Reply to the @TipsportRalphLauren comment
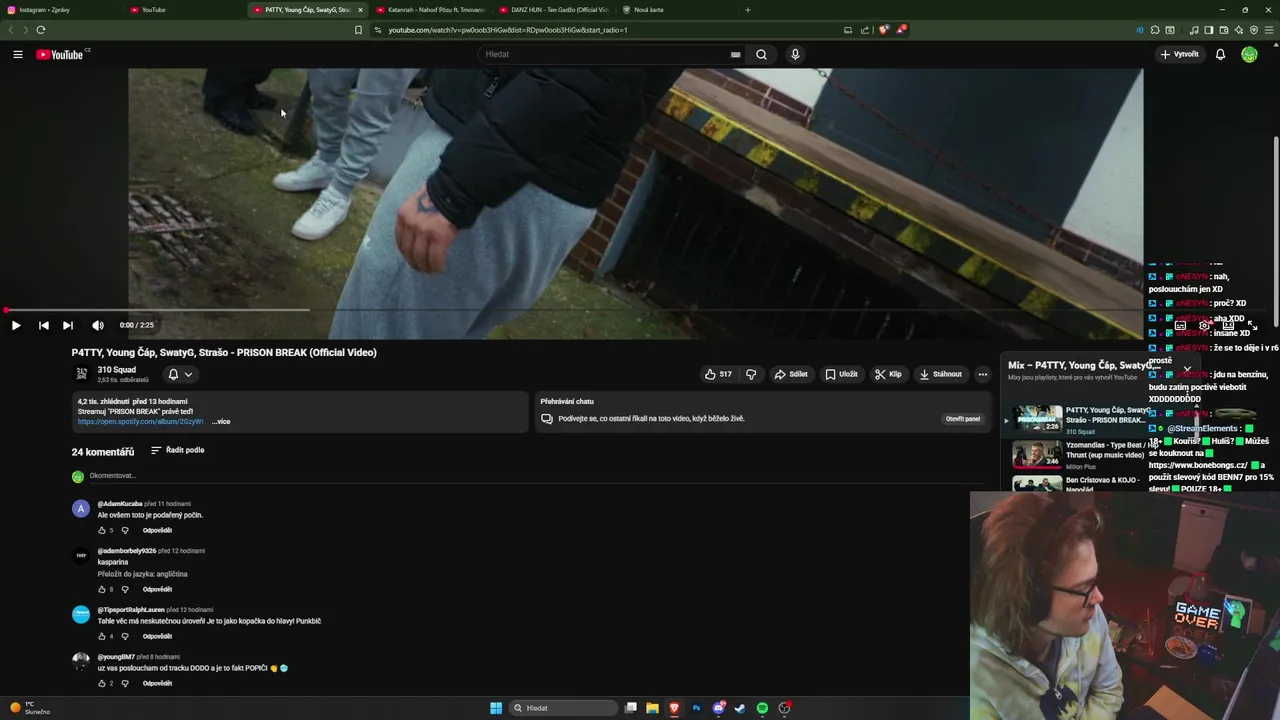Screen dimensions: 1280x720 pyautogui.click(x=157, y=636)
